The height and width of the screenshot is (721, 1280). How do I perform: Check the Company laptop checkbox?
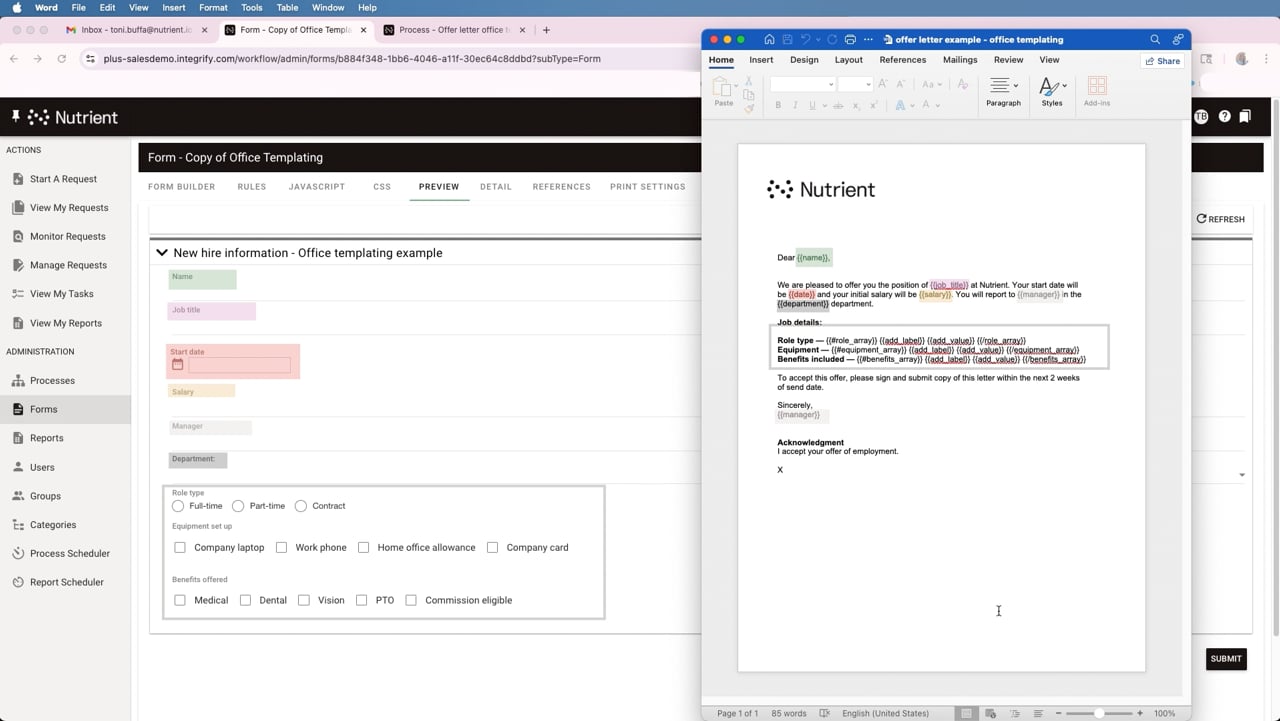[180, 548]
